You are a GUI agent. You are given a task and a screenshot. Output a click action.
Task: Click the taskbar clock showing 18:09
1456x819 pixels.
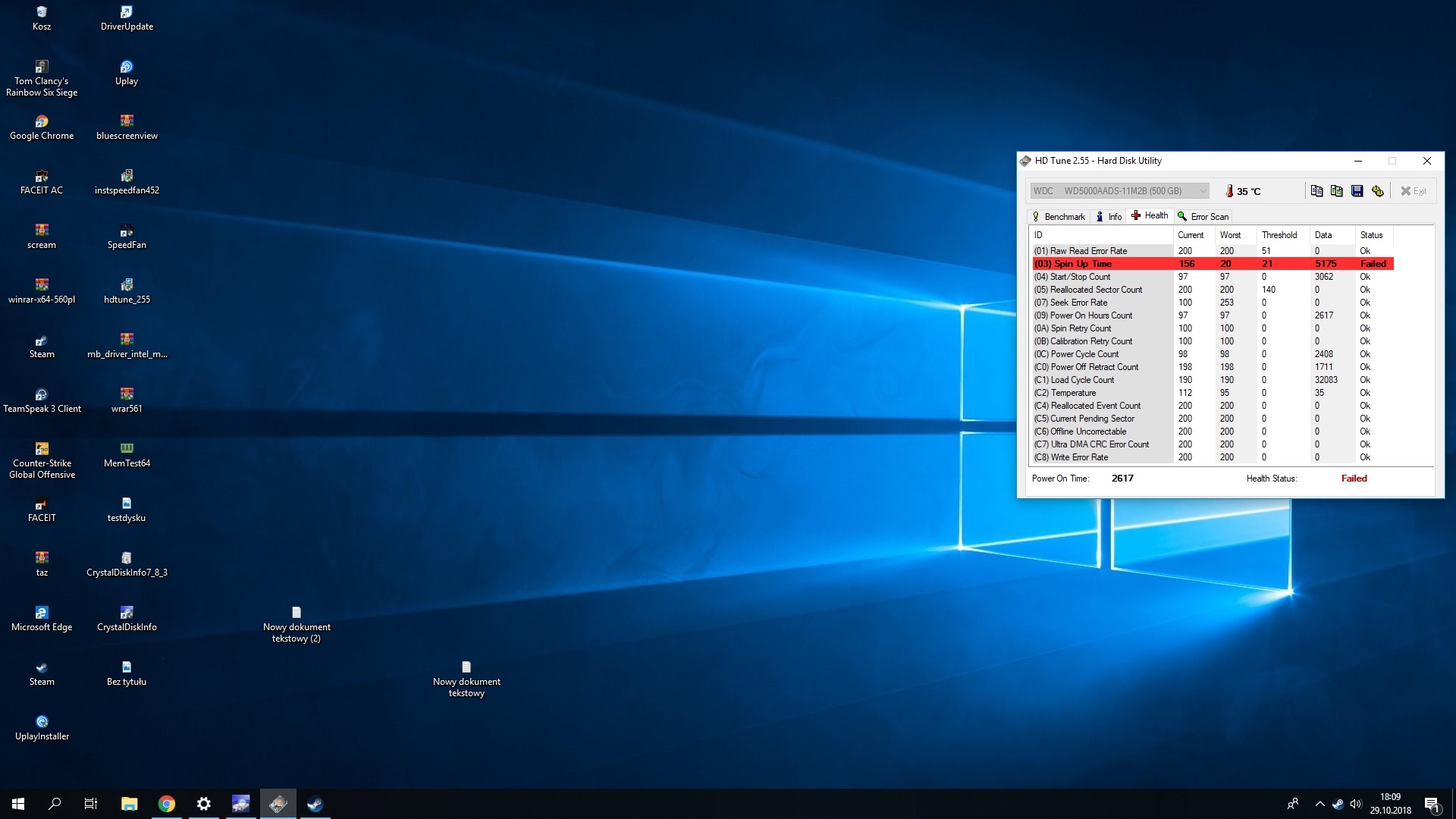click(1390, 804)
